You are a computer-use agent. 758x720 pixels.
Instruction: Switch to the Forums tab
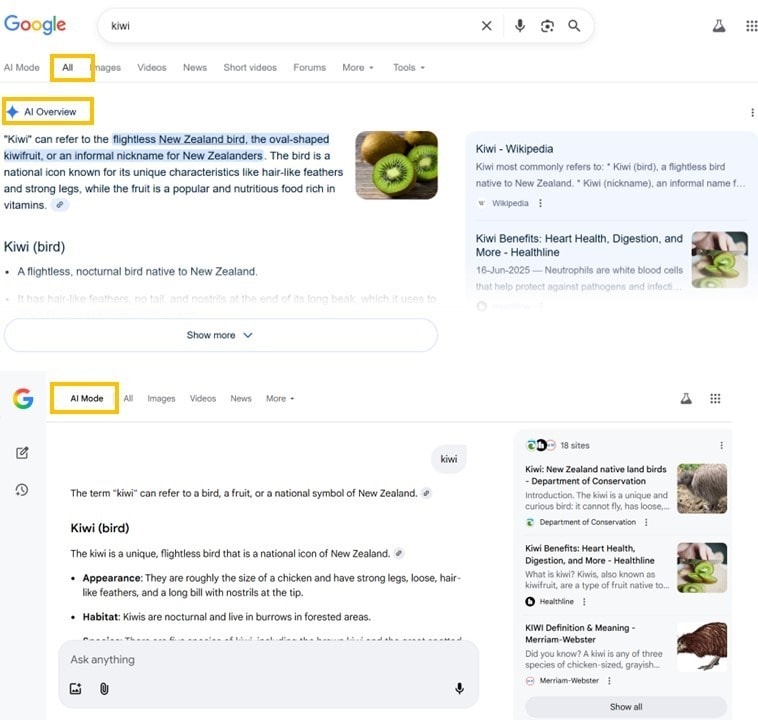[x=309, y=68]
